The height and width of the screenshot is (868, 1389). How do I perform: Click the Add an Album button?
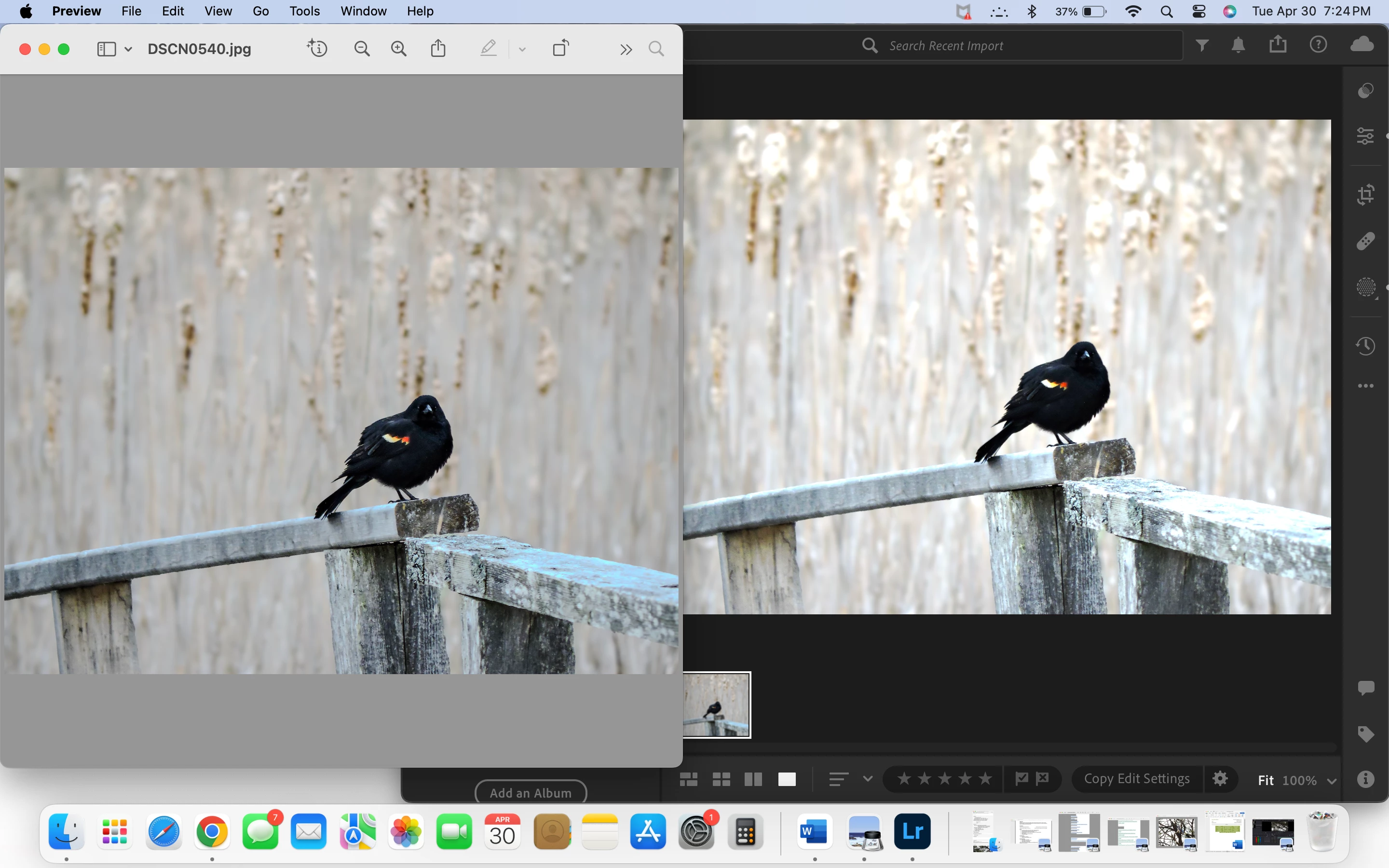point(531,793)
